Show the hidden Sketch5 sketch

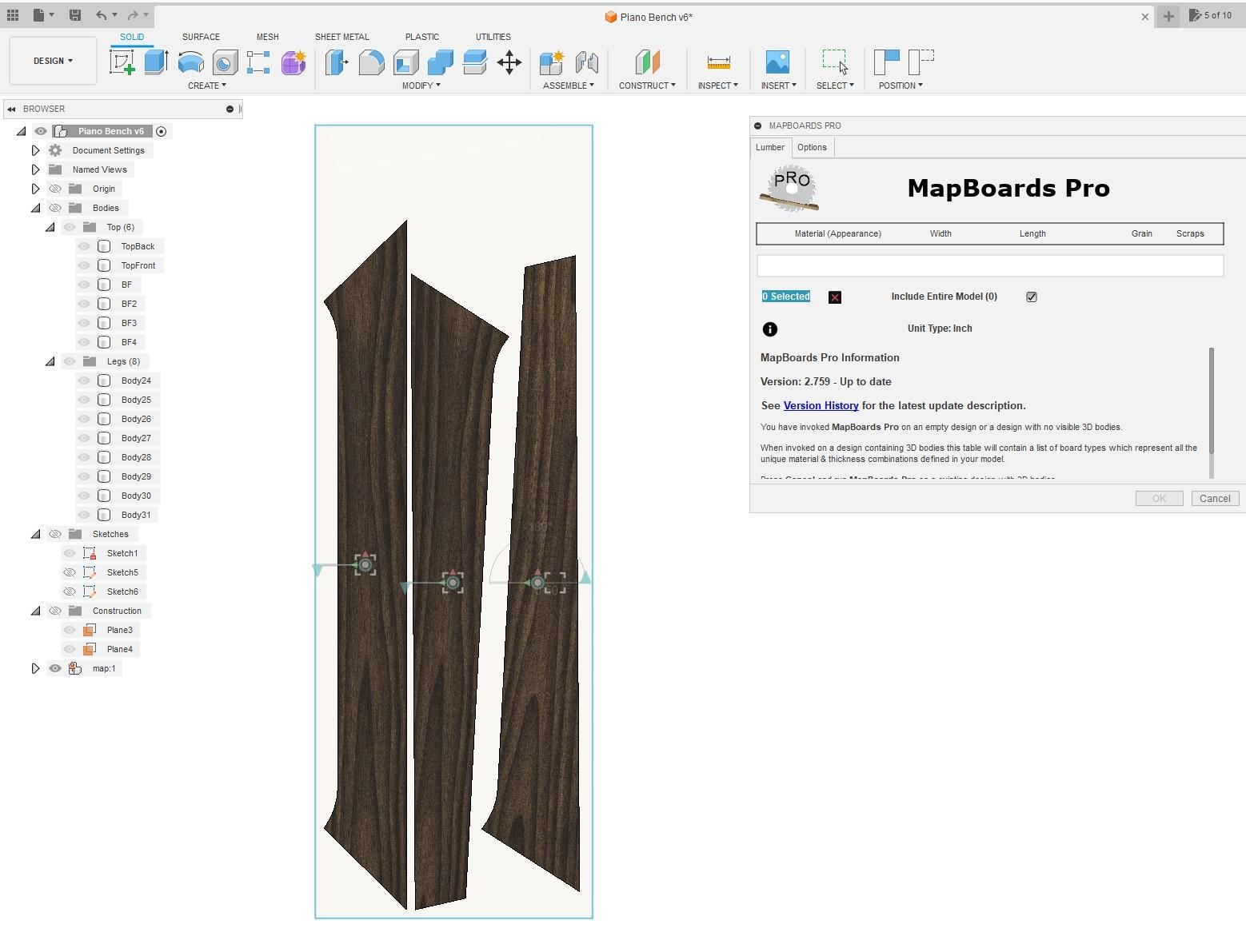click(70, 572)
